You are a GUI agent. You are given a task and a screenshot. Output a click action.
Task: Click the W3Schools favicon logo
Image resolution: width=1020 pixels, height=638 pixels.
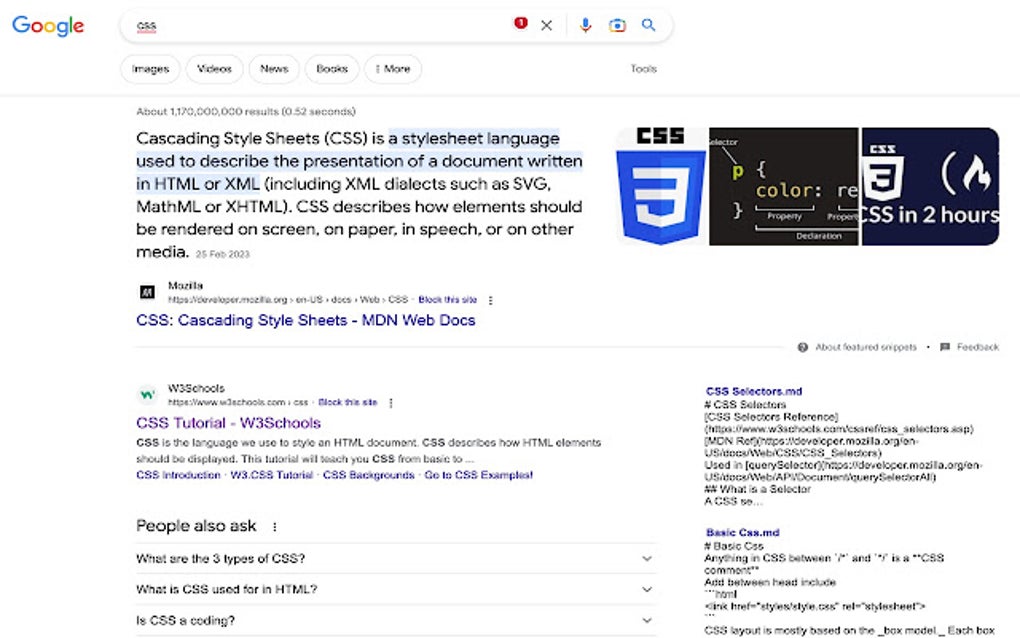click(145, 394)
